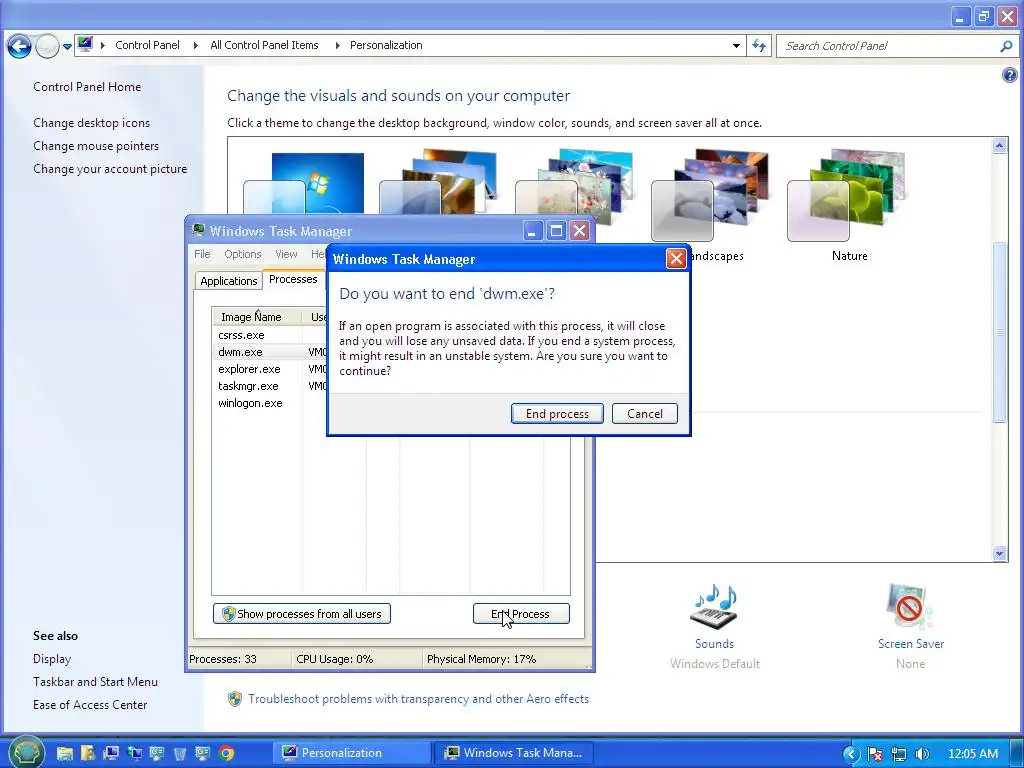The width and height of the screenshot is (1024, 768).
Task: Open Change desktop icons link
Action: click(91, 123)
